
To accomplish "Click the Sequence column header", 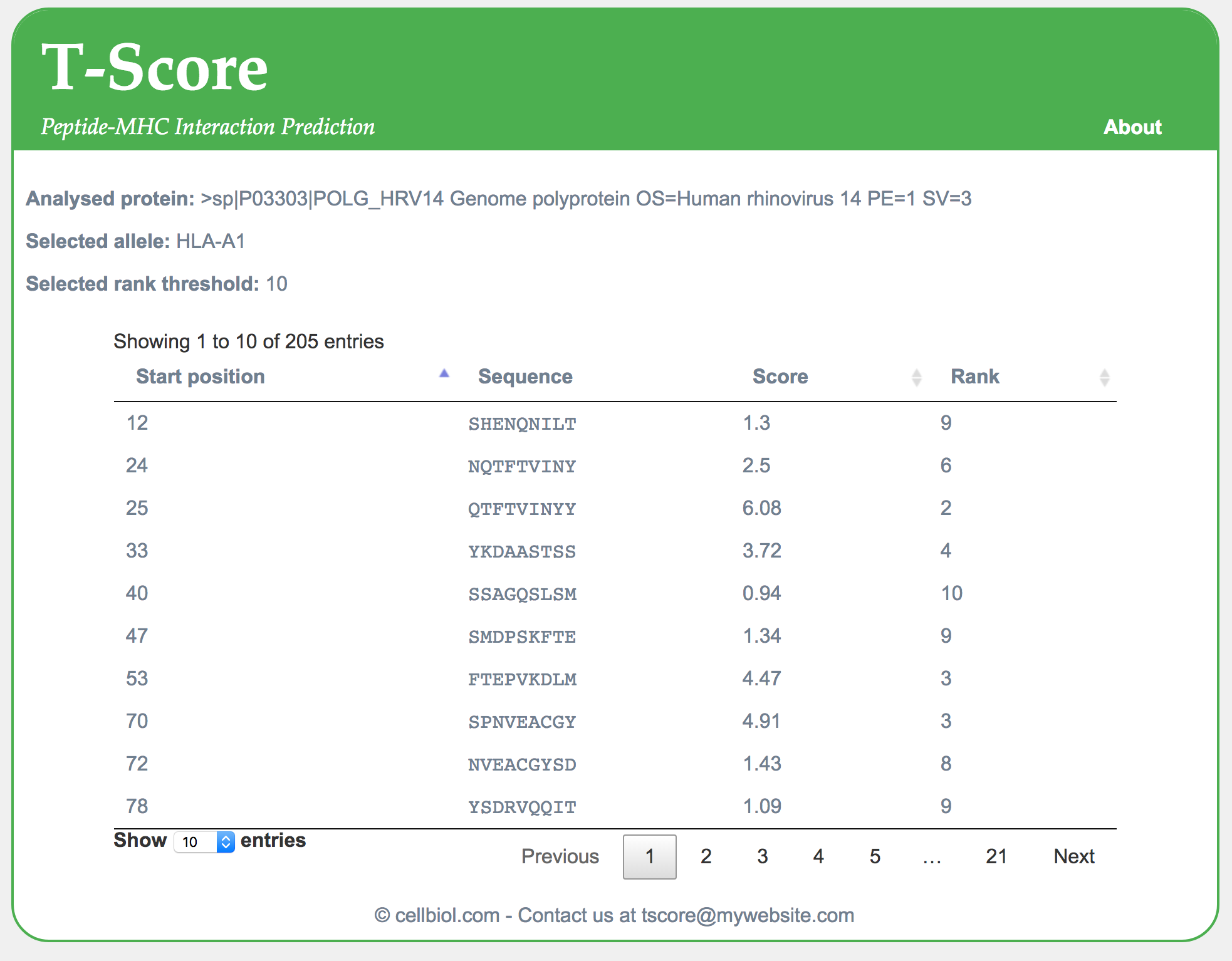I will pos(525,377).
